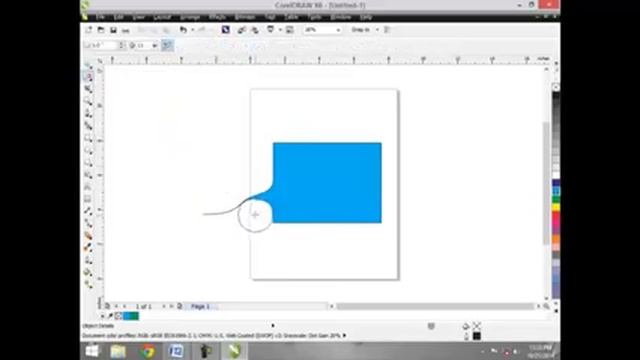Expand Application Launcher dropdown arrow
640x360 pixels.
coord(280,30)
